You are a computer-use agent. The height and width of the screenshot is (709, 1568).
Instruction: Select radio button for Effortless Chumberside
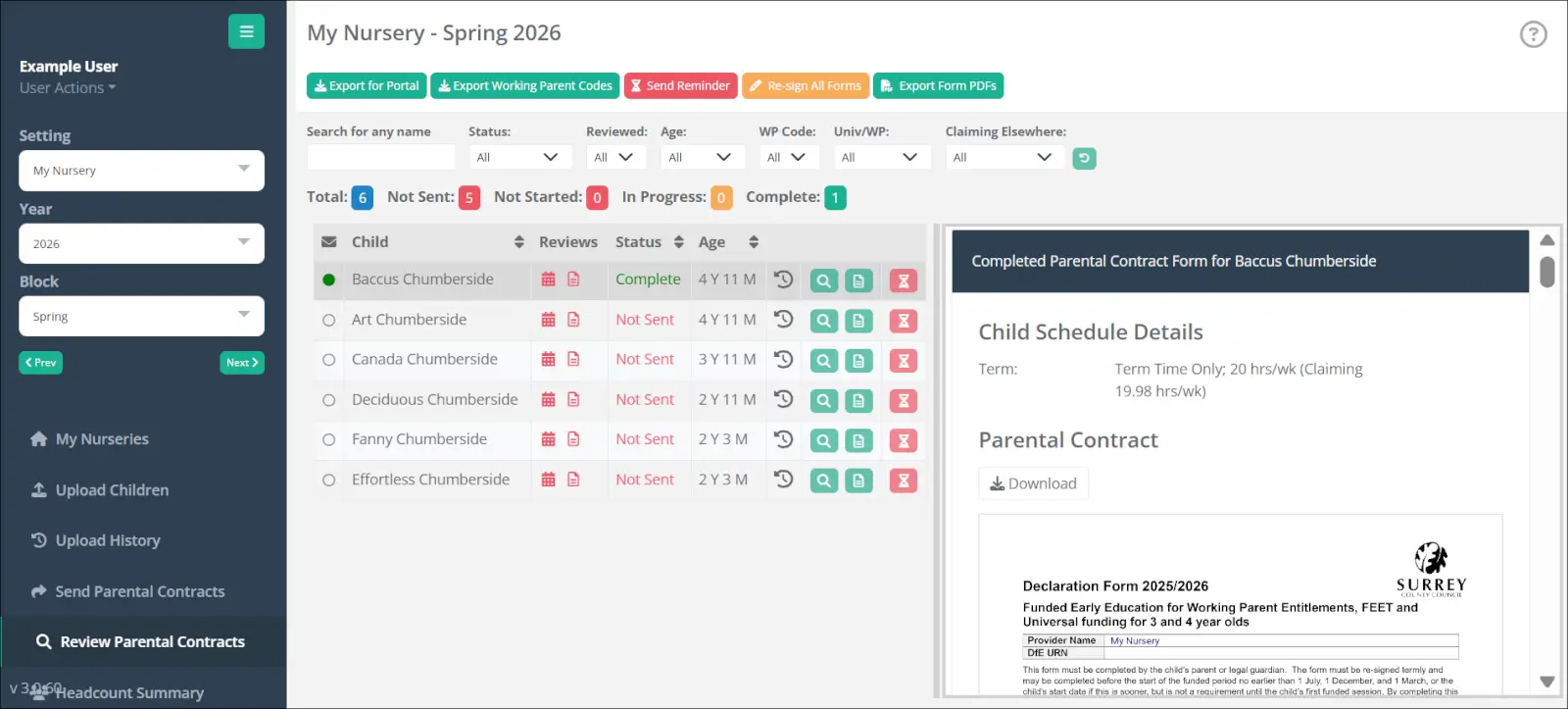pos(329,481)
